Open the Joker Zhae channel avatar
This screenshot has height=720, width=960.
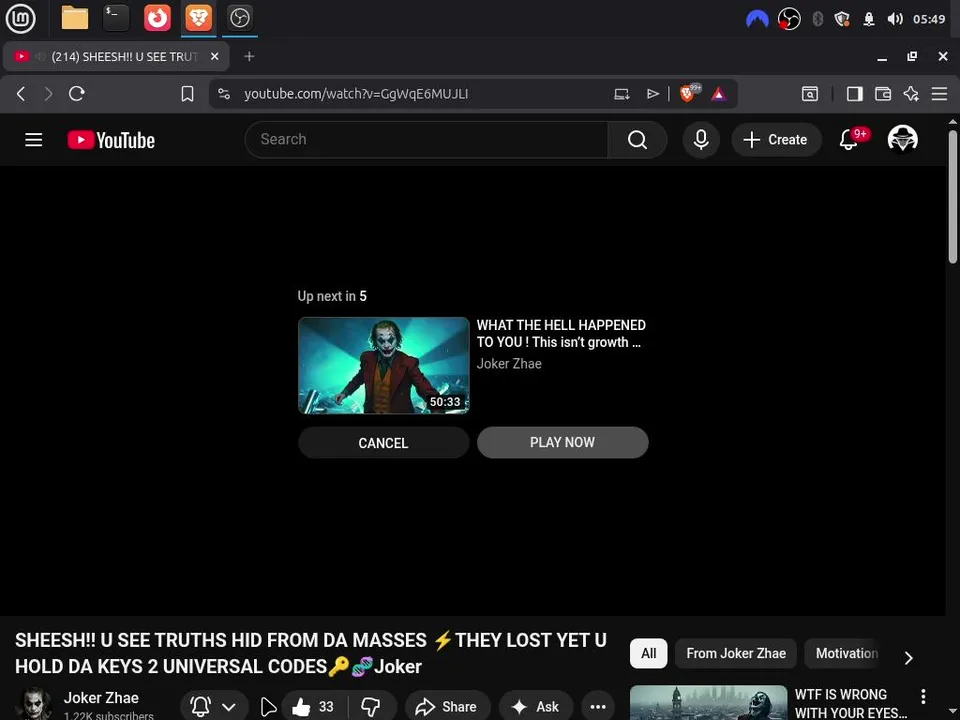coord(33,704)
